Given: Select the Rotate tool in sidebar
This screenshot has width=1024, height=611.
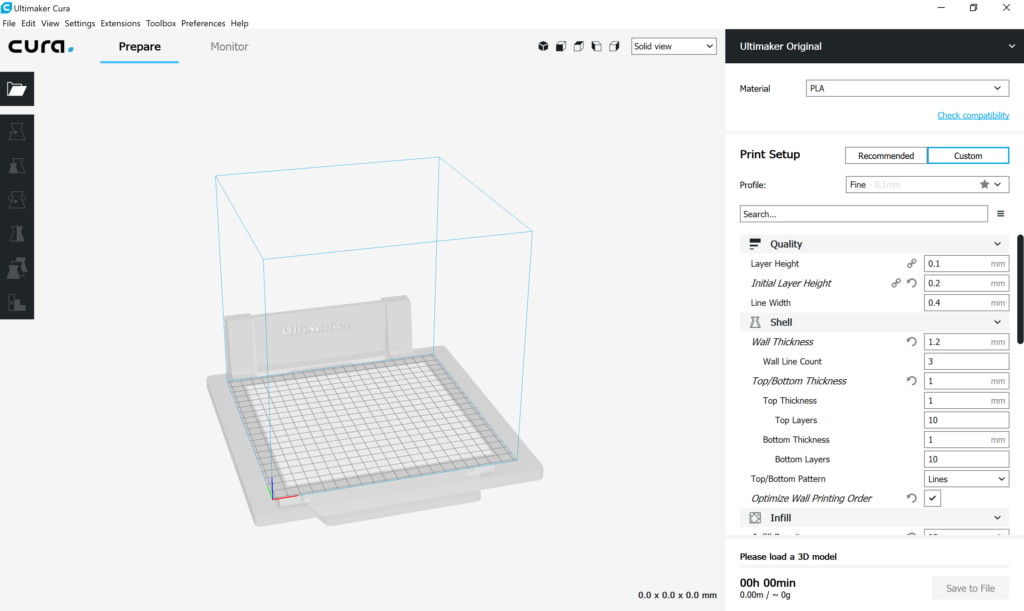Looking at the screenshot, I should tap(16, 199).
